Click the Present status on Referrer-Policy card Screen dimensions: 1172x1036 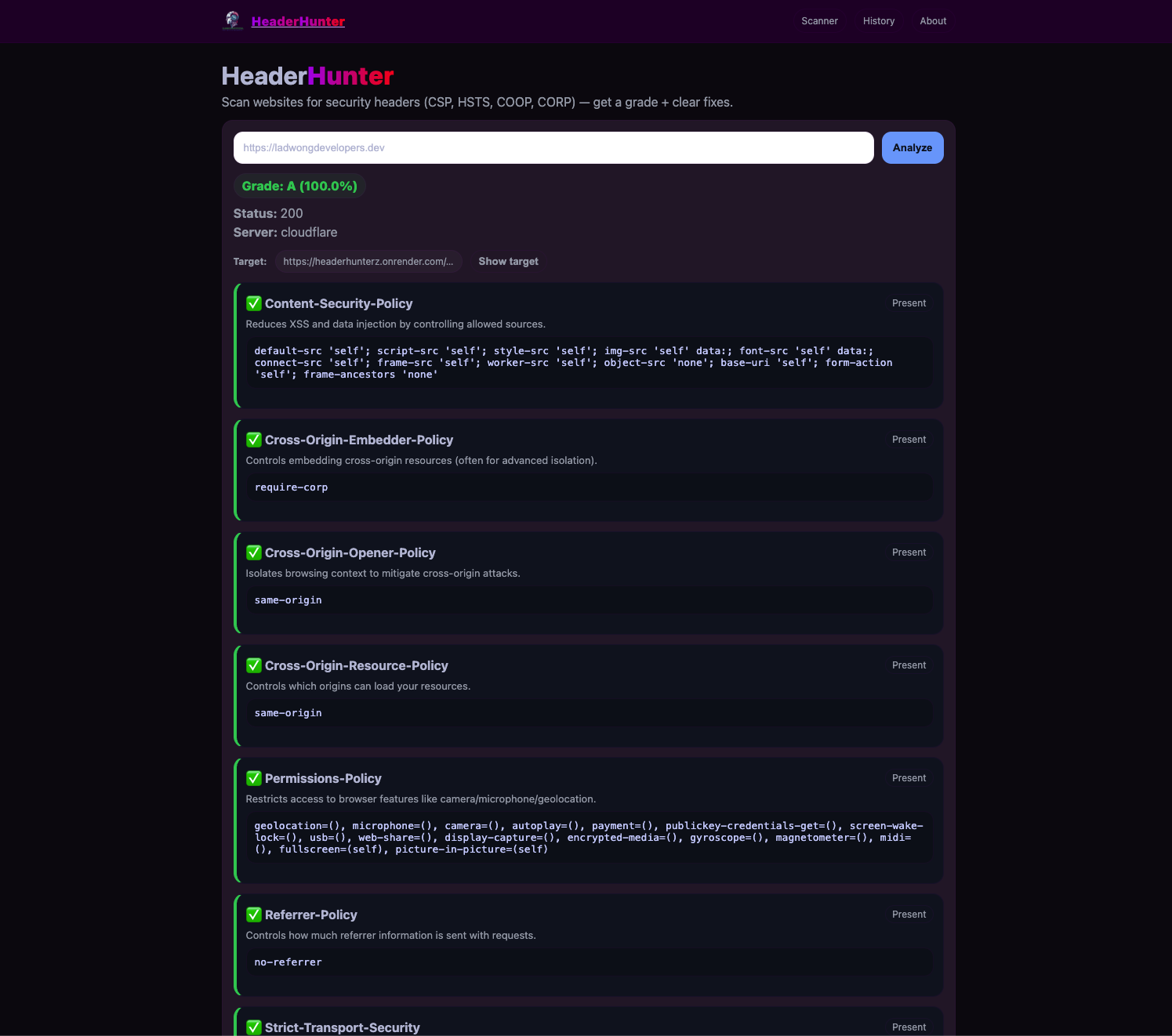[909, 914]
